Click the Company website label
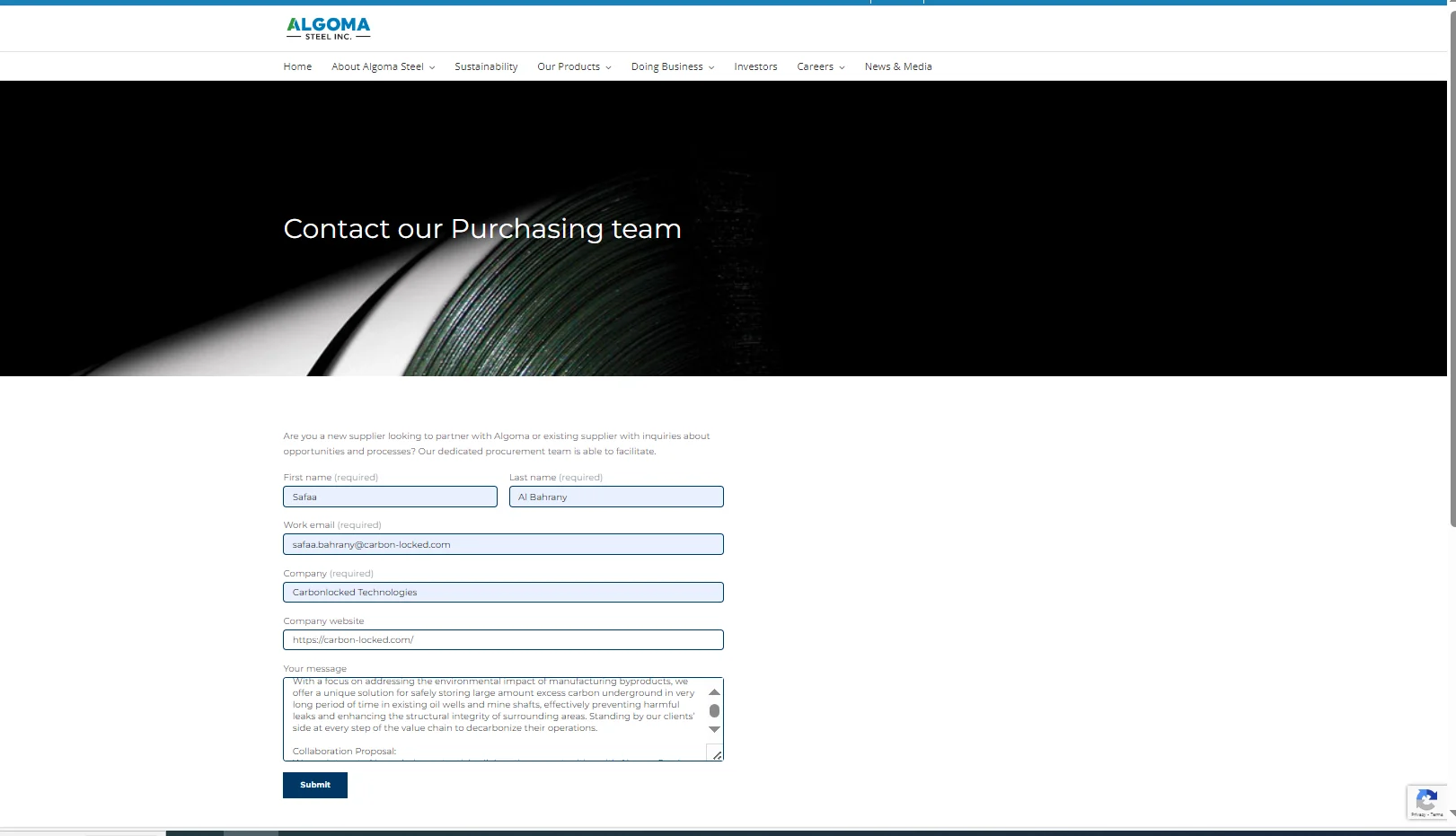Viewport: 1456px width, 836px height. 323,620
